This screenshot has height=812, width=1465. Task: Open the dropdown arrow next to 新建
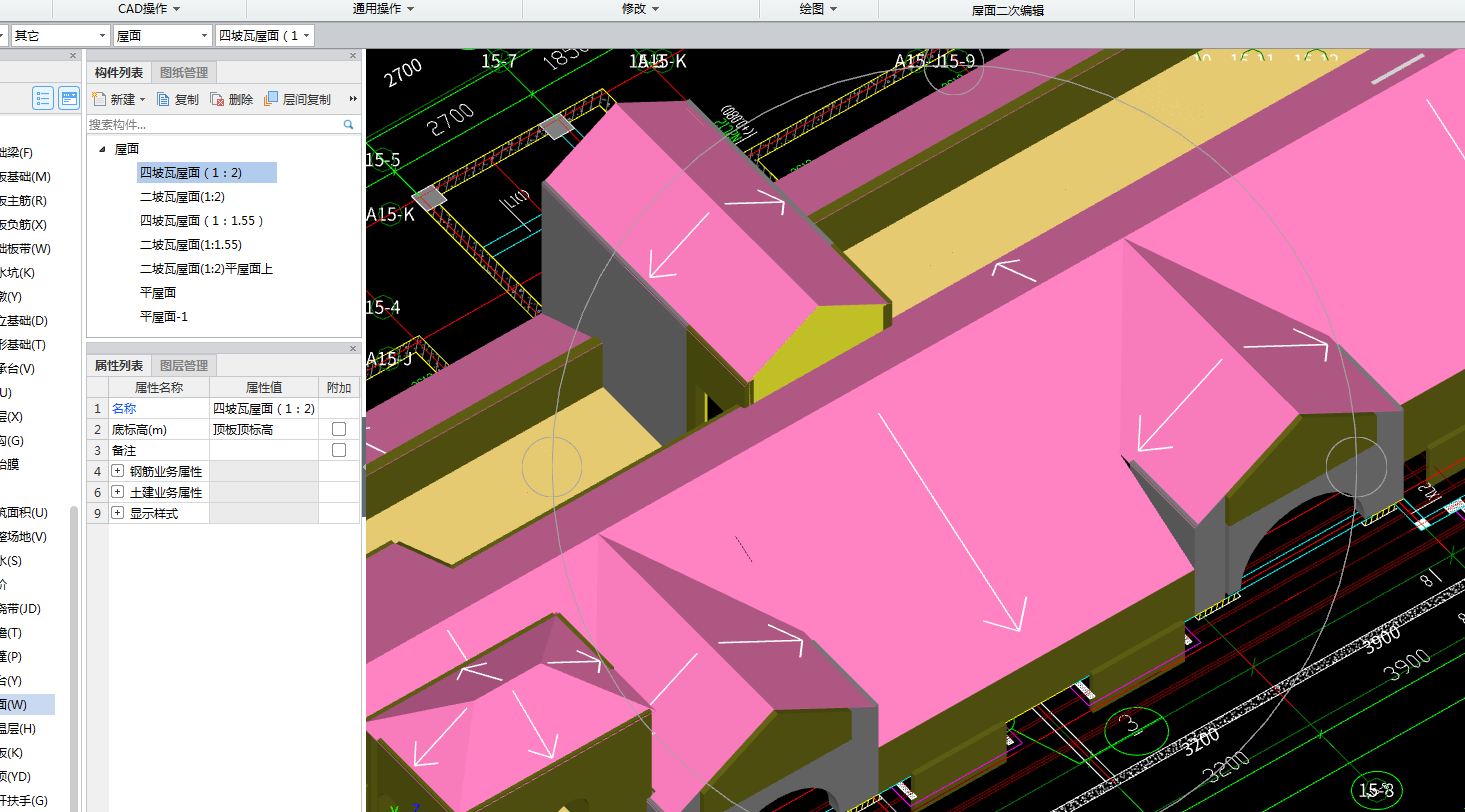[142, 100]
